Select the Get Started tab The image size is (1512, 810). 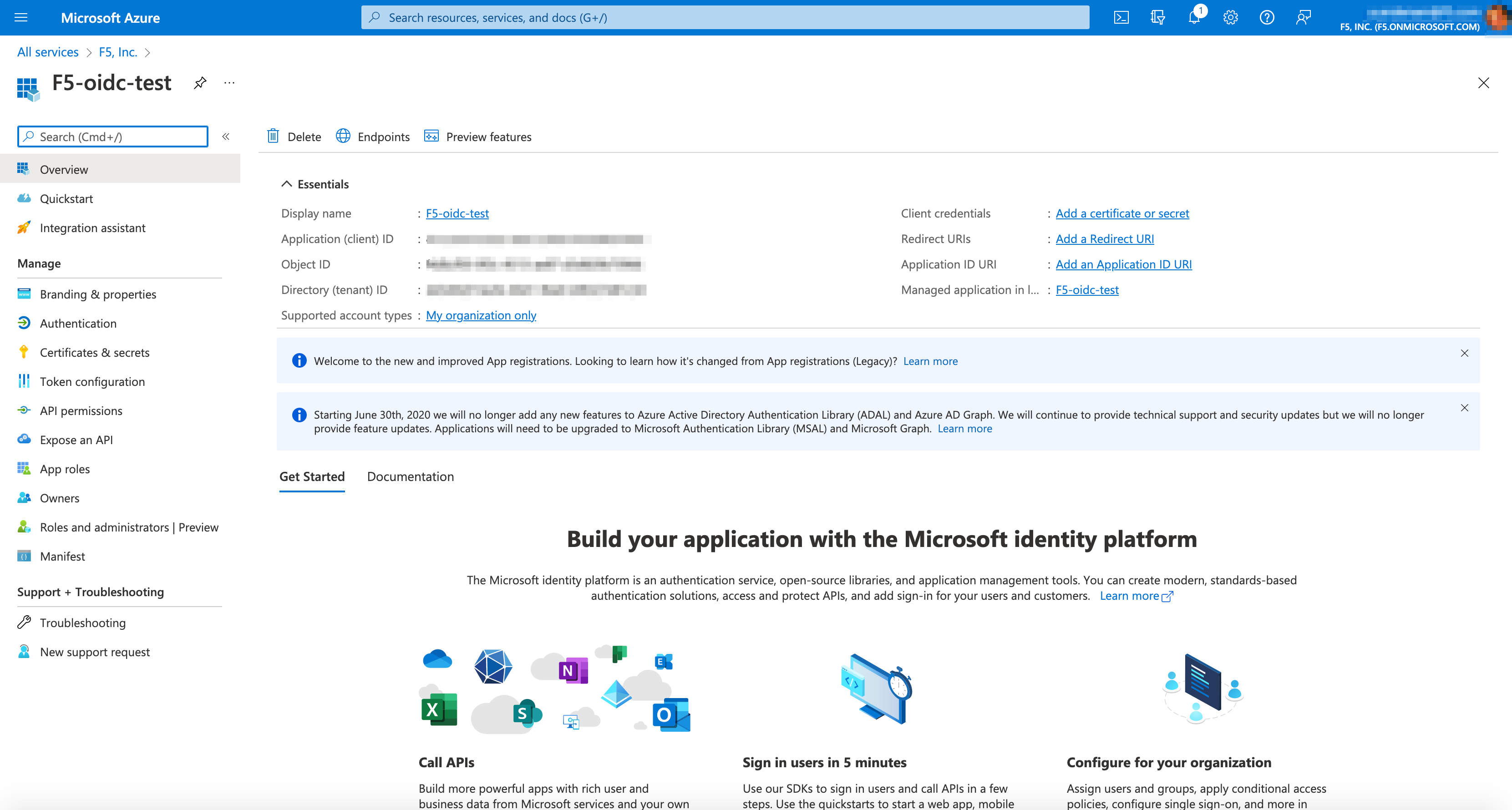coord(312,476)
